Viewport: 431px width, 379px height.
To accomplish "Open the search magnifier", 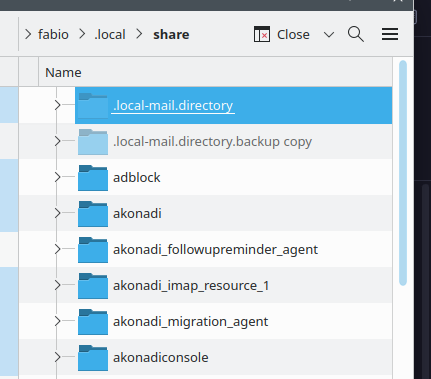I will [356, 34].
